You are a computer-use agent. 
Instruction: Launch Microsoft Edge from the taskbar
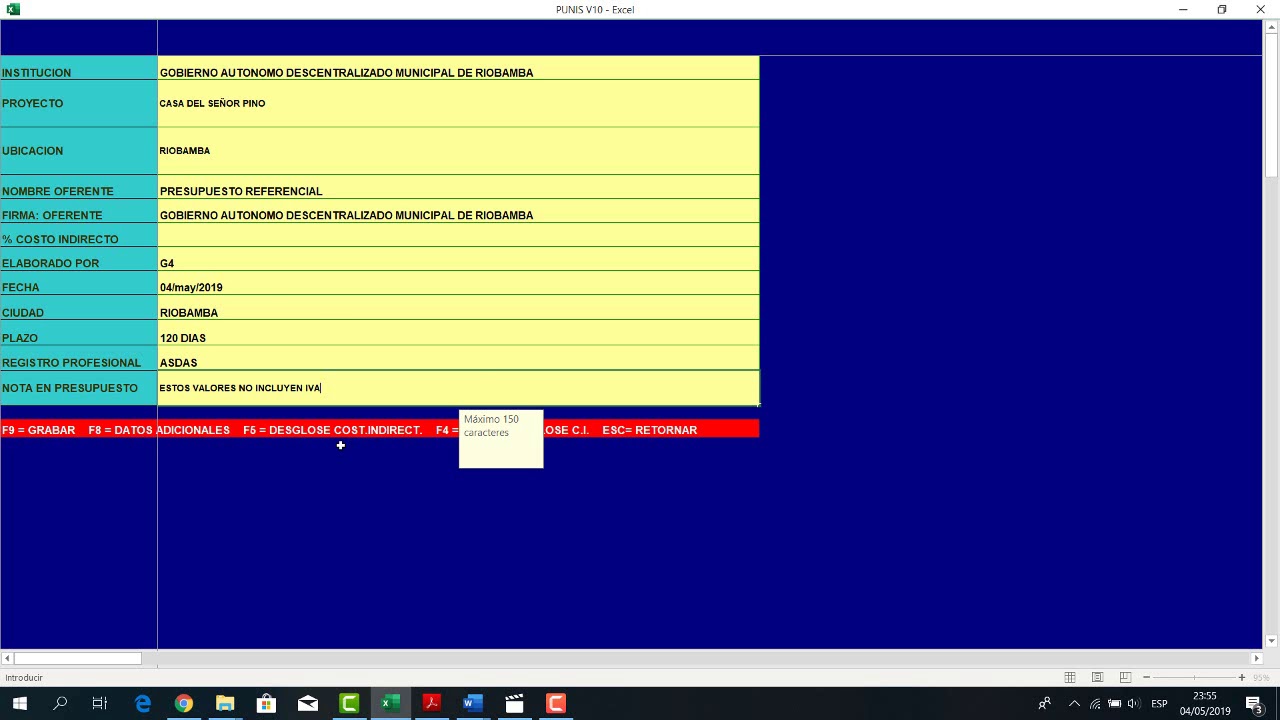pyautogui.click(x=143, y=703)
